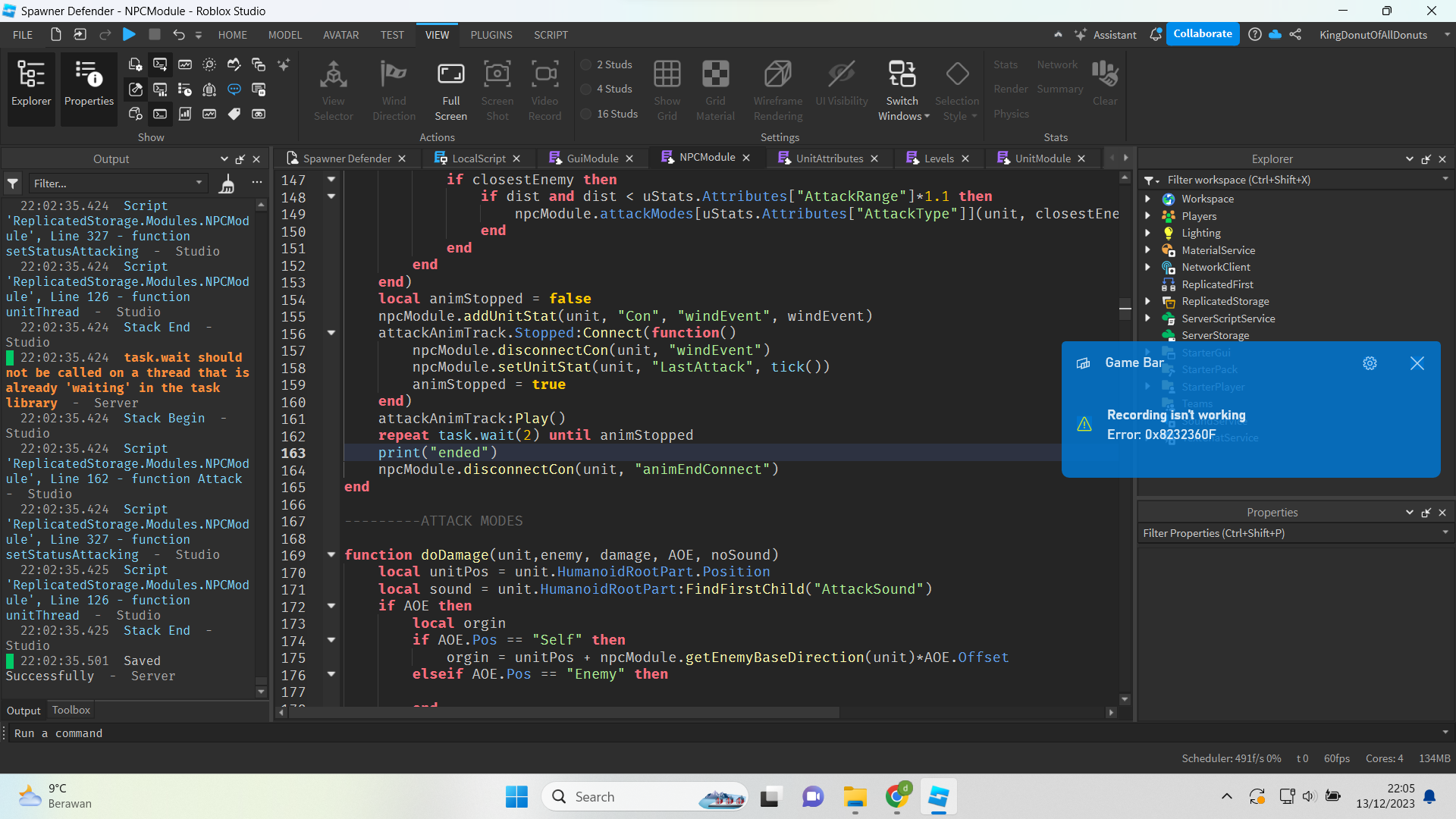Expand Workspace in the Explorer
This screenshot has height=819, width=1456.
(x=1147, y=199)
